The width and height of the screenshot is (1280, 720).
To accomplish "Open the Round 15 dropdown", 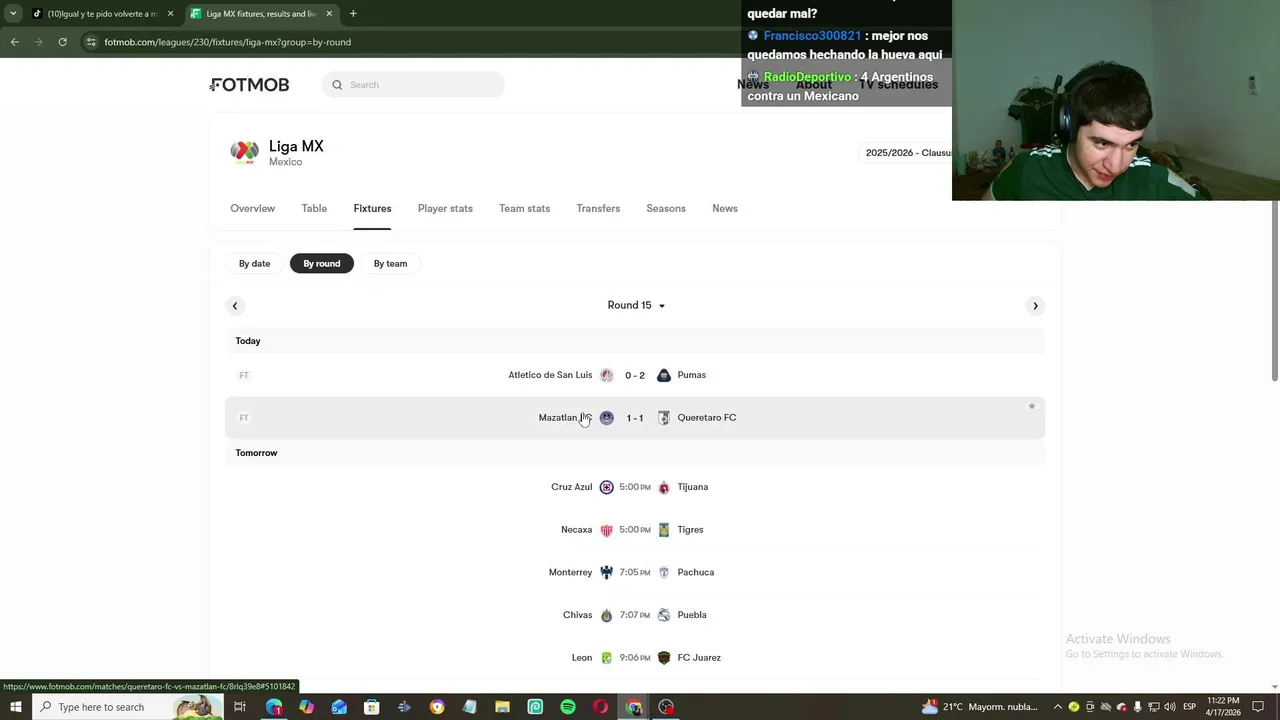I will click(x=636, y=306).
